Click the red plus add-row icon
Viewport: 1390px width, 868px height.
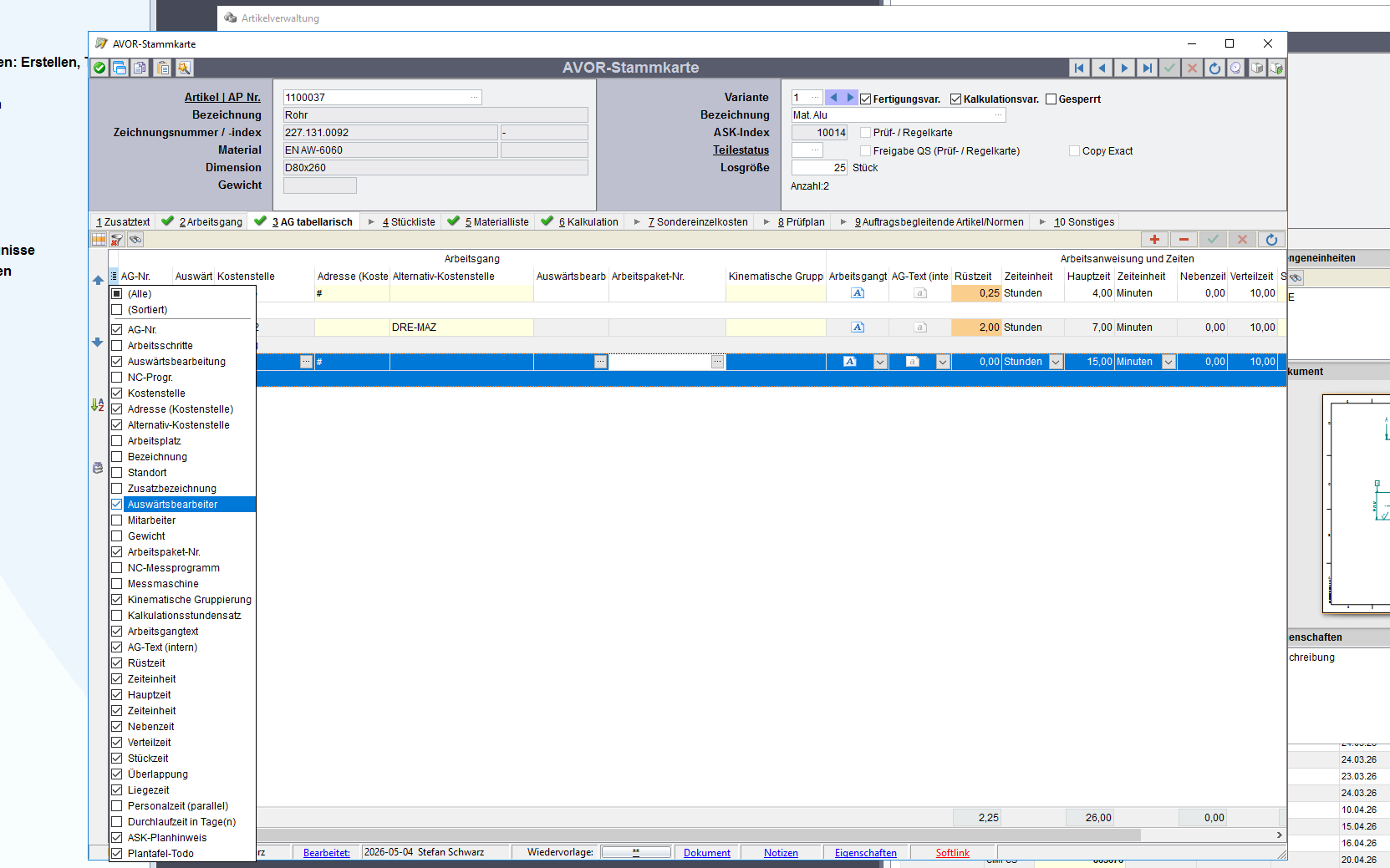[x=1154, y=240]
